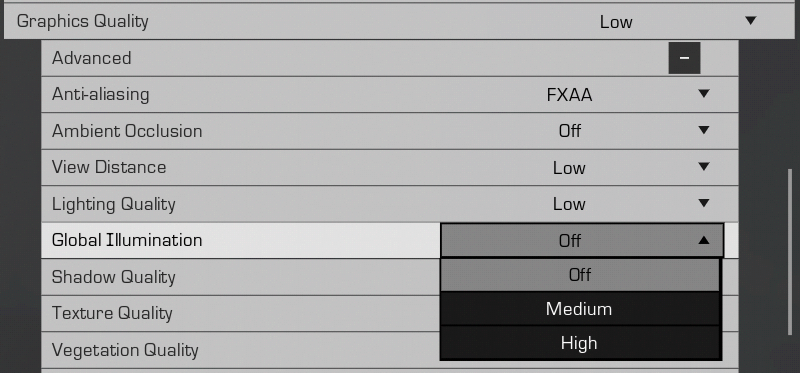Click the Low value of Graphics Quality
The image size is (800, 373).
tap(616, 21)
